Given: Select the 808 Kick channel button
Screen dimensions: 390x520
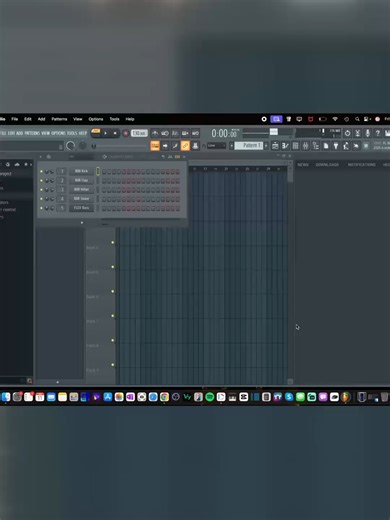Looking at the screenshot, I should pos(81,171).
